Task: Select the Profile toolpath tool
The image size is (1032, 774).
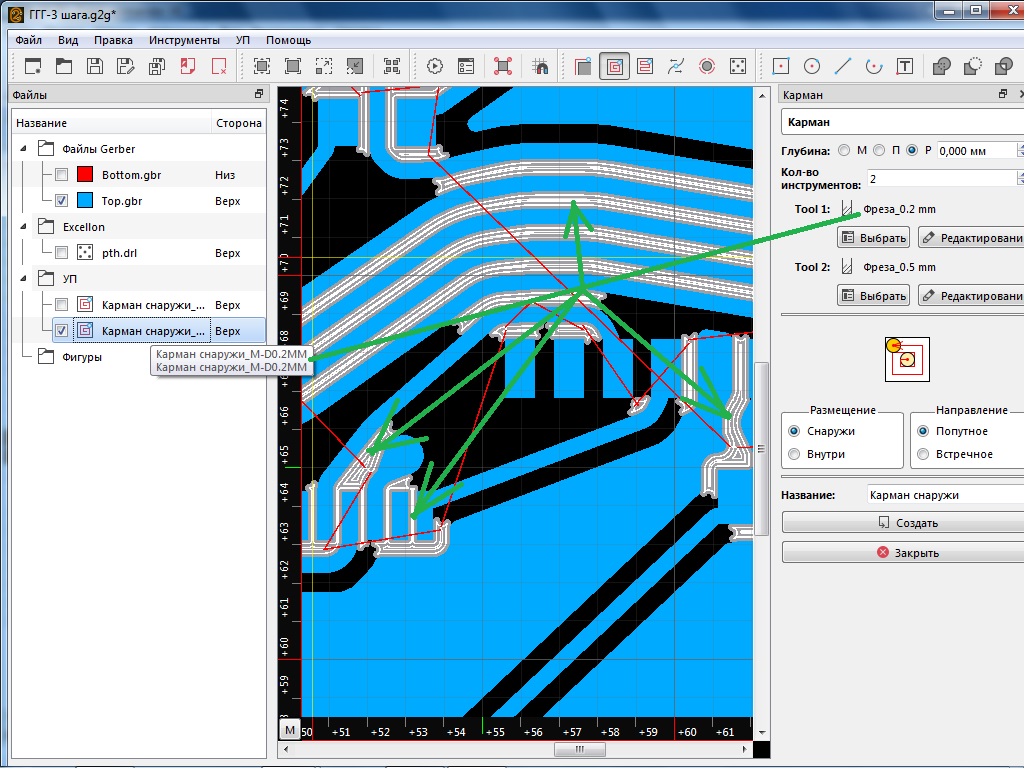Action: 582,66
